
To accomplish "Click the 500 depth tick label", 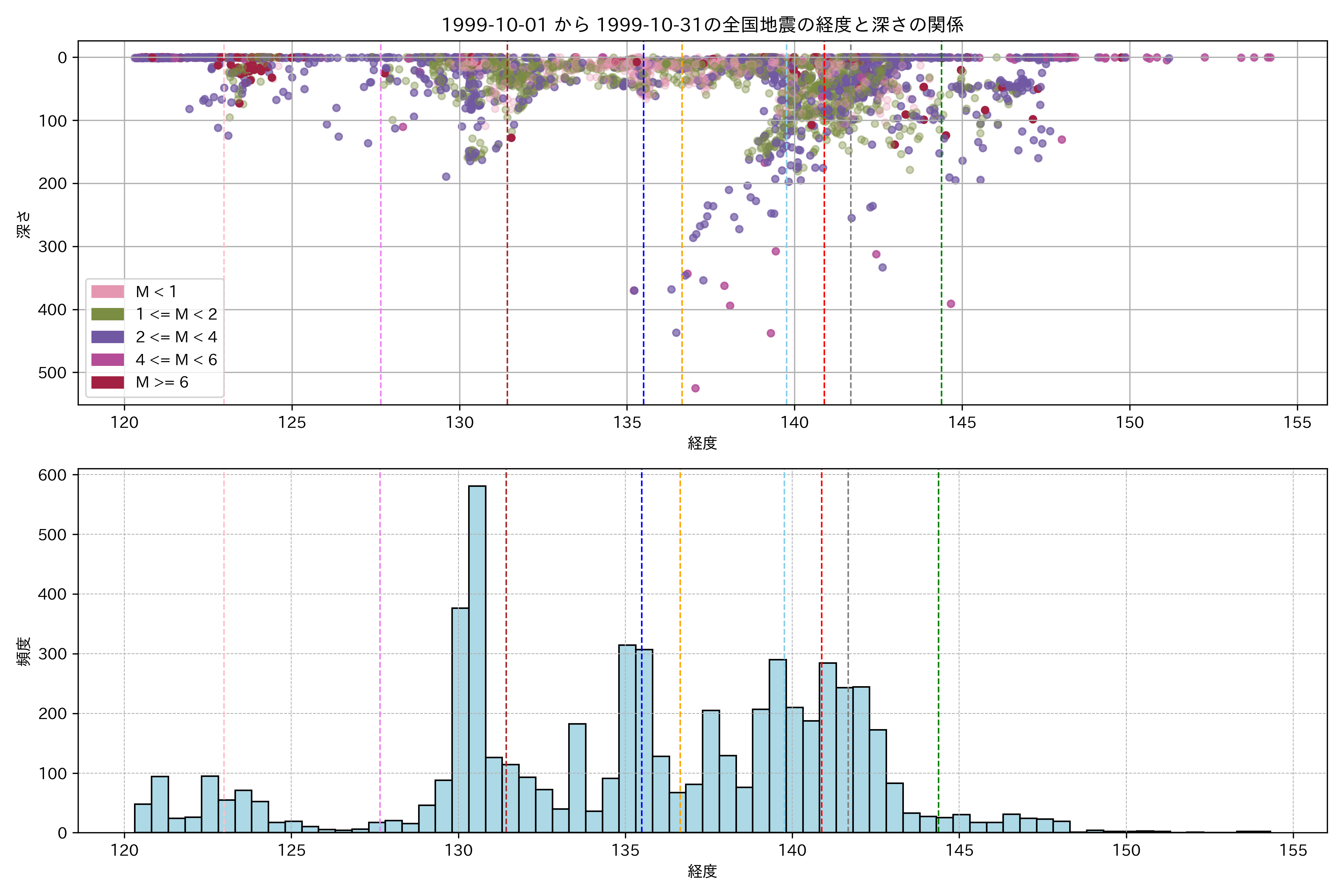I will pos(53,373).
